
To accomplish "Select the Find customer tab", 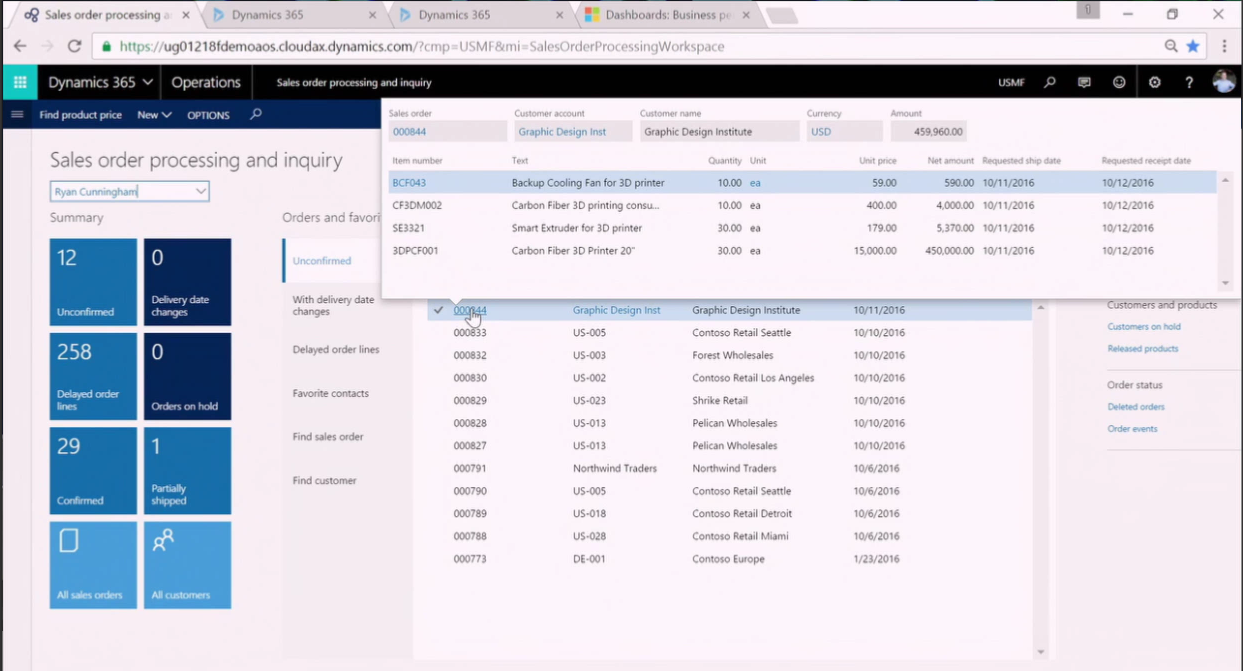I will coord(324,480).
